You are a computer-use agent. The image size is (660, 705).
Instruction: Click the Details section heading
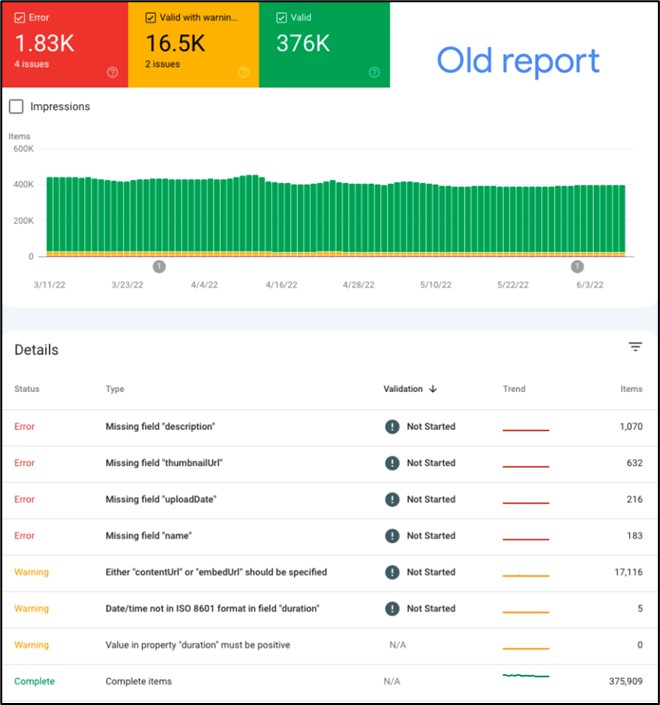[x=36, y=350]
